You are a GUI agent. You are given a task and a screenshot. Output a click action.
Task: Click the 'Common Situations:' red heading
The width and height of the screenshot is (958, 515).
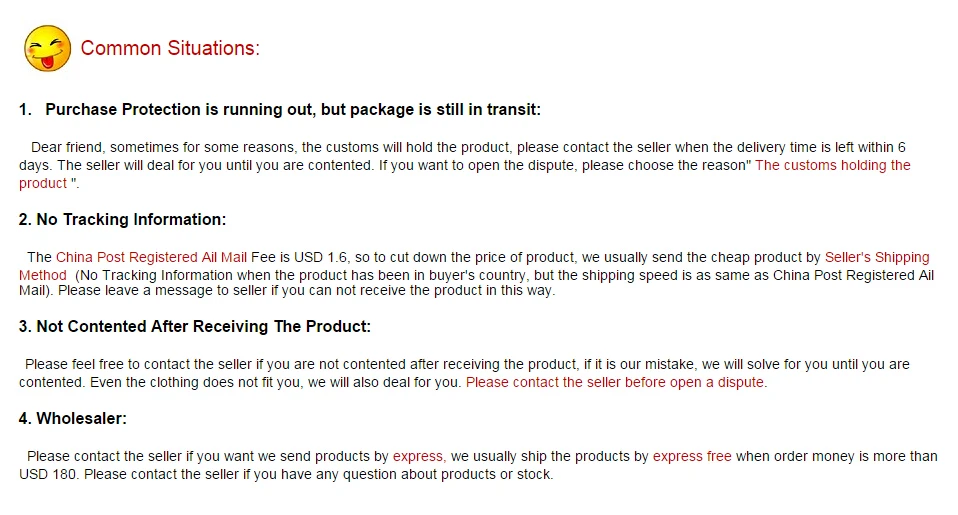[170, 48]
